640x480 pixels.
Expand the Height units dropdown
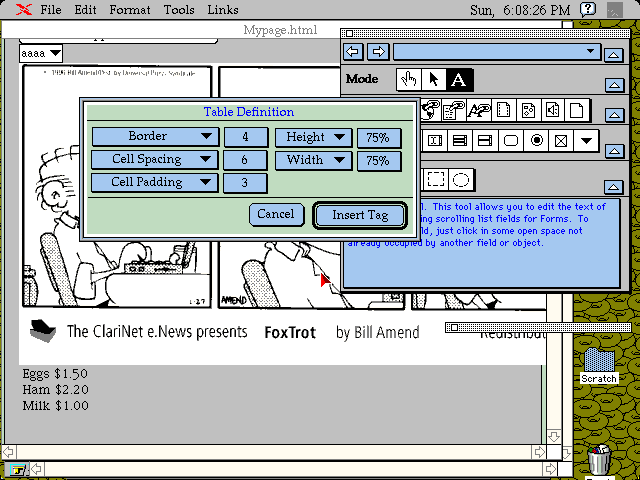click(314, 137)
